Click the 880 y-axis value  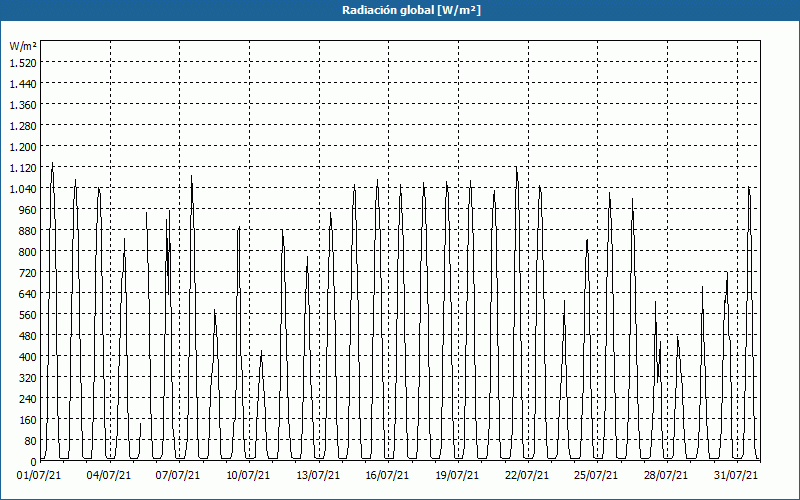coord(28,231)
